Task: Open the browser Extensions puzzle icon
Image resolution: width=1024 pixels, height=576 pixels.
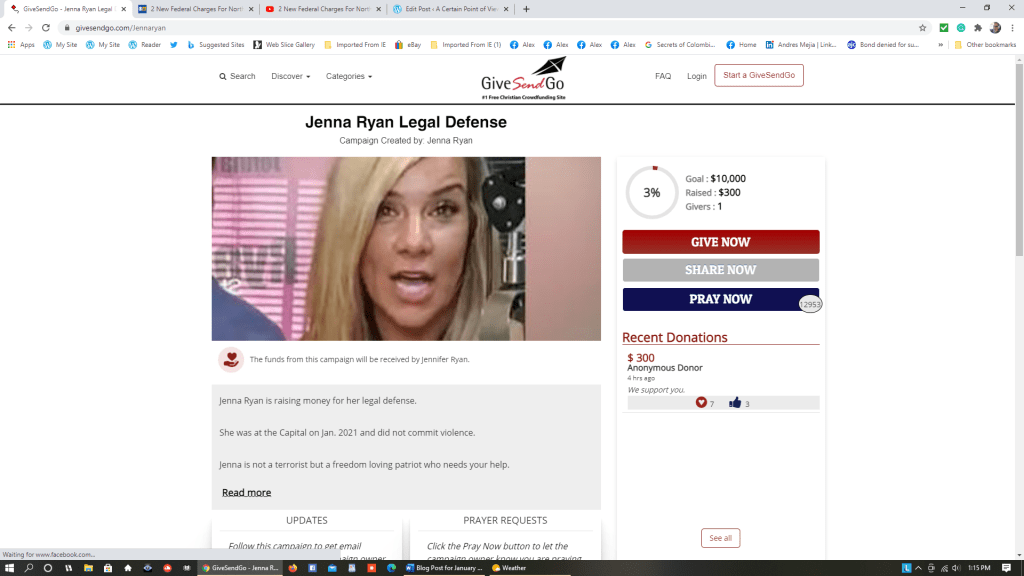Action: (x=977, y=28)
